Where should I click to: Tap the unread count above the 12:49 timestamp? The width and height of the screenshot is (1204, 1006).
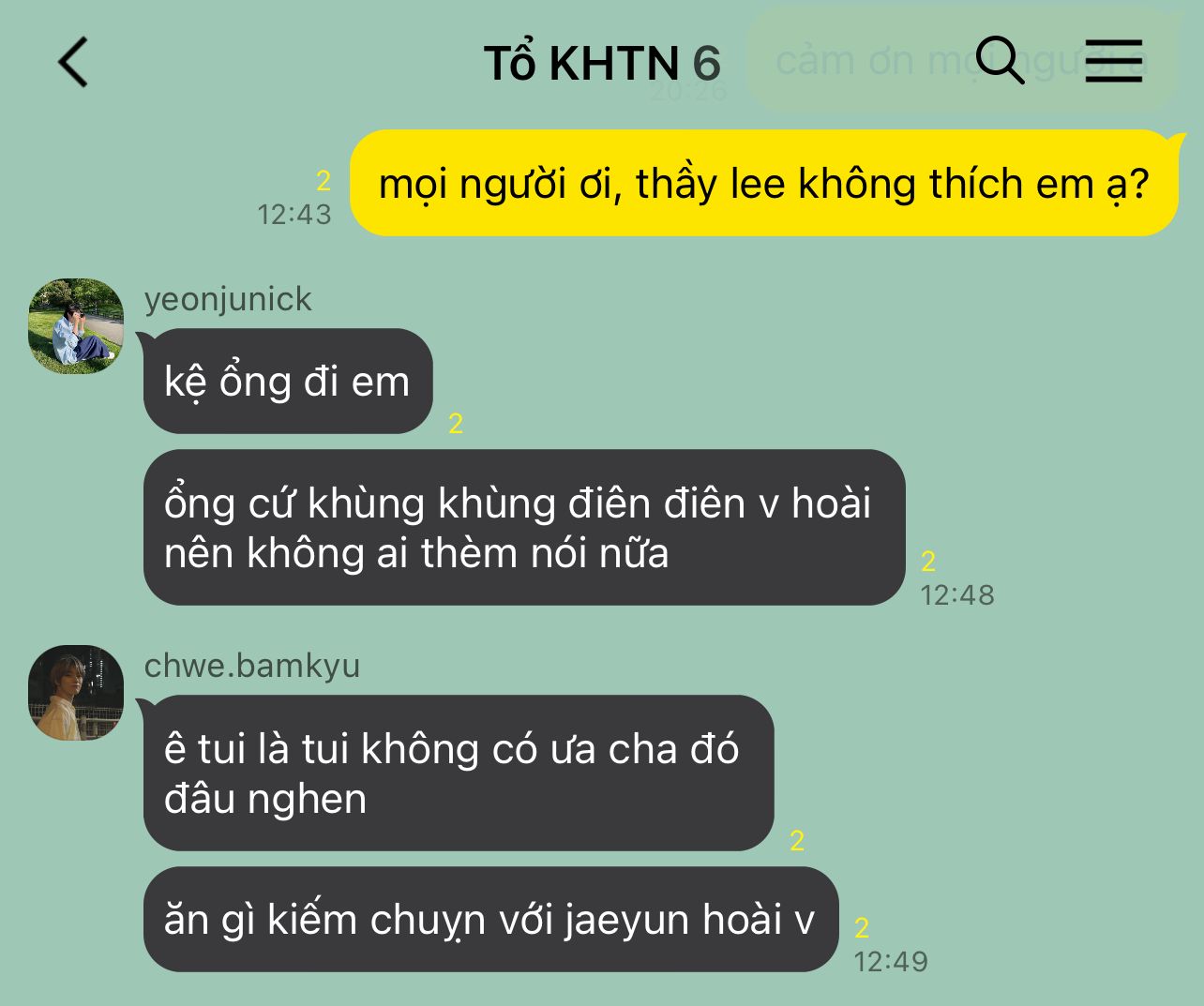pos(862,927)
